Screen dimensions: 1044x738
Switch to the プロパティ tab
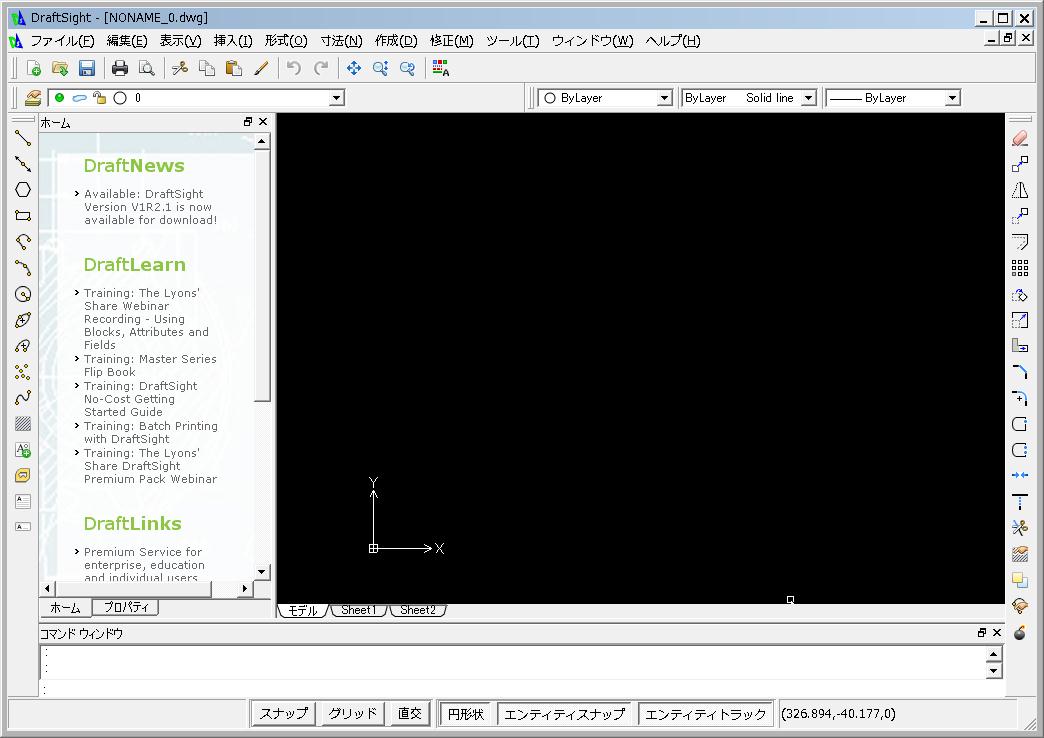pos(126,607)
